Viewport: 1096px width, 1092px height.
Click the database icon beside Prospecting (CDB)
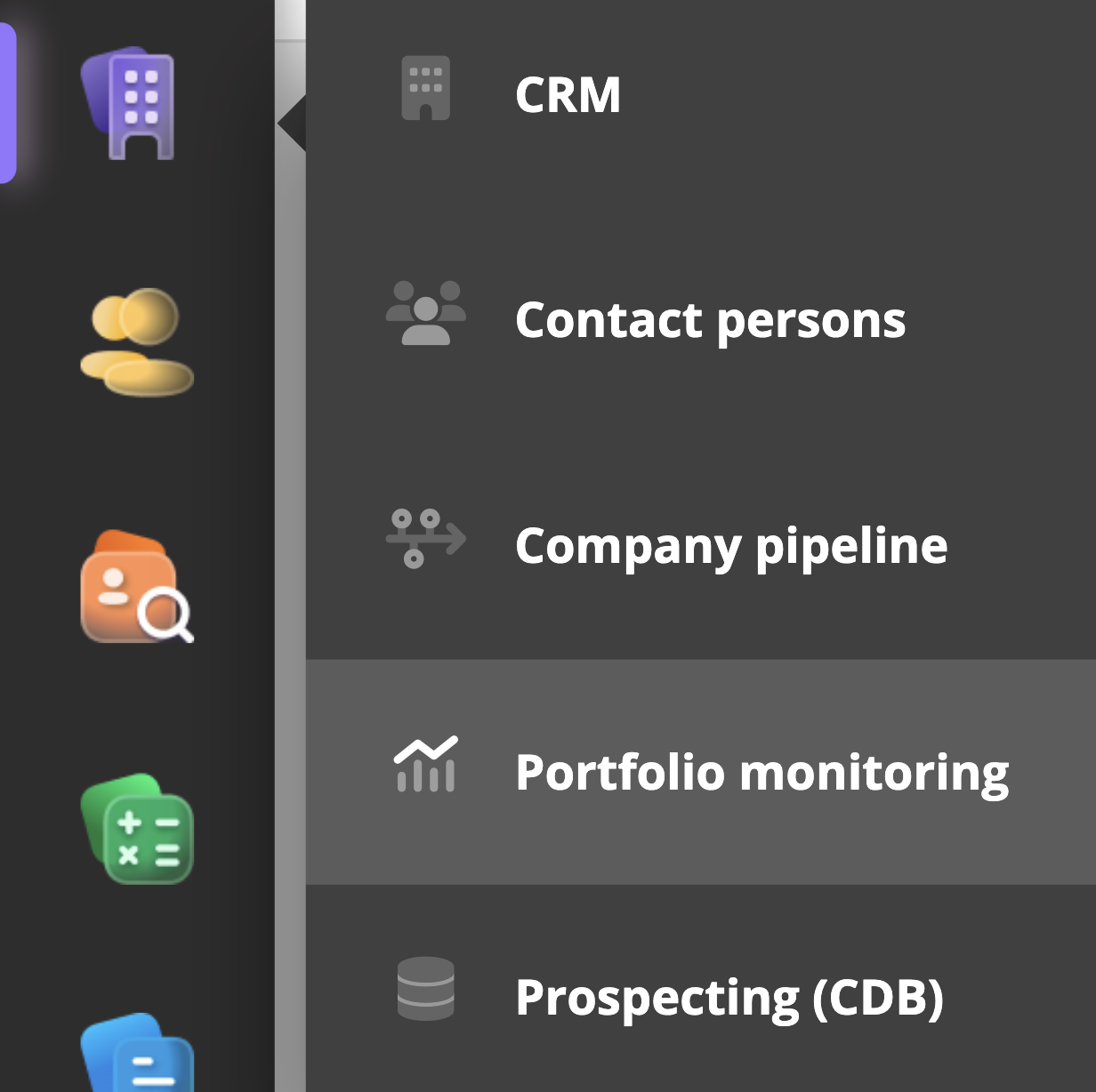pyautogui.click(x=425, y=988)
